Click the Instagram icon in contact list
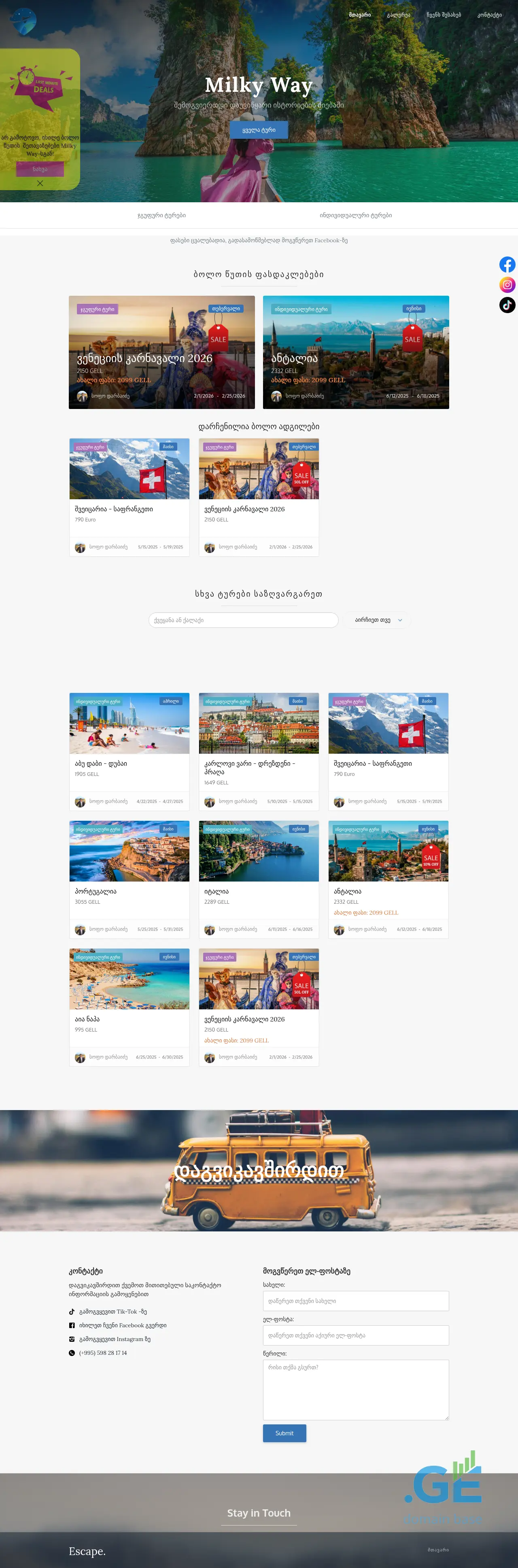The height and width of the screenshot is (1568, 518). click(72, 1339)
